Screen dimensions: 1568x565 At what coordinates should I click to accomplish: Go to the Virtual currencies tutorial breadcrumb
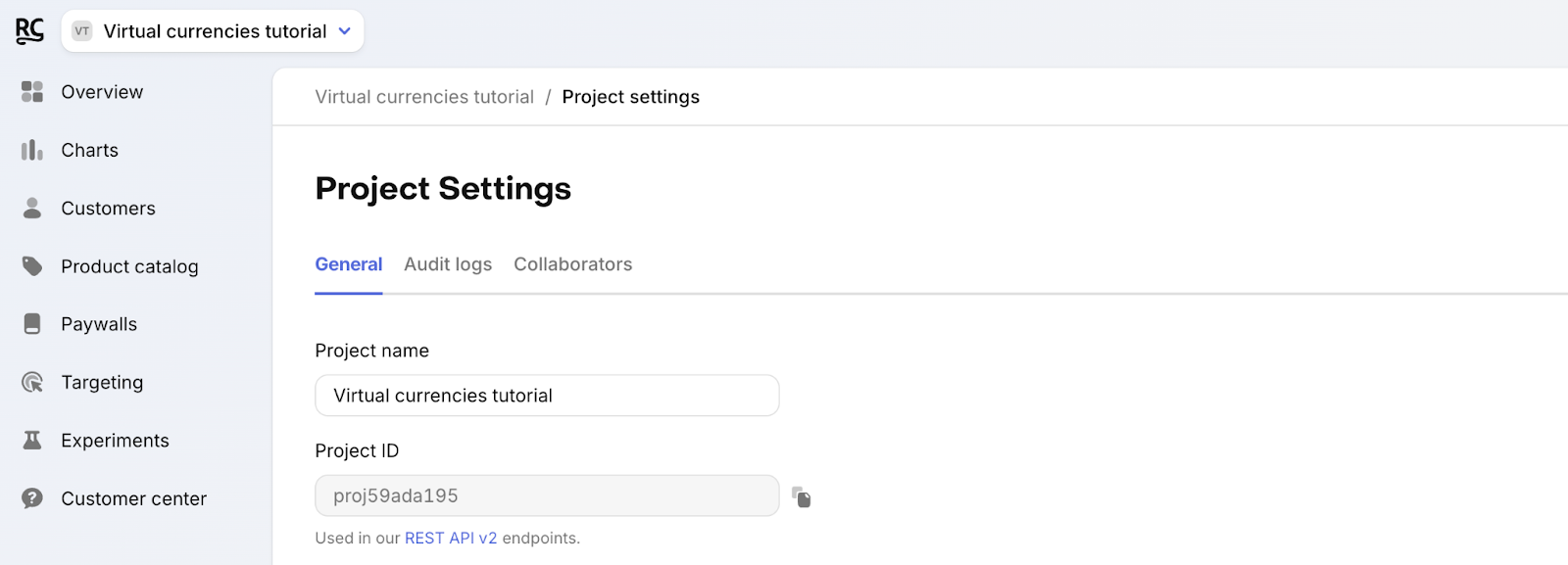[424, 97]
